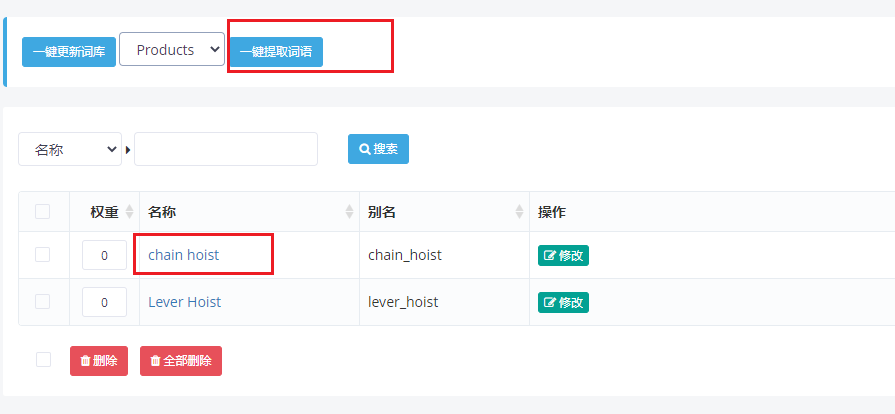Open the chain hoist link
Viewport: 895px width, 414px height.
click(x=184, y=255)
